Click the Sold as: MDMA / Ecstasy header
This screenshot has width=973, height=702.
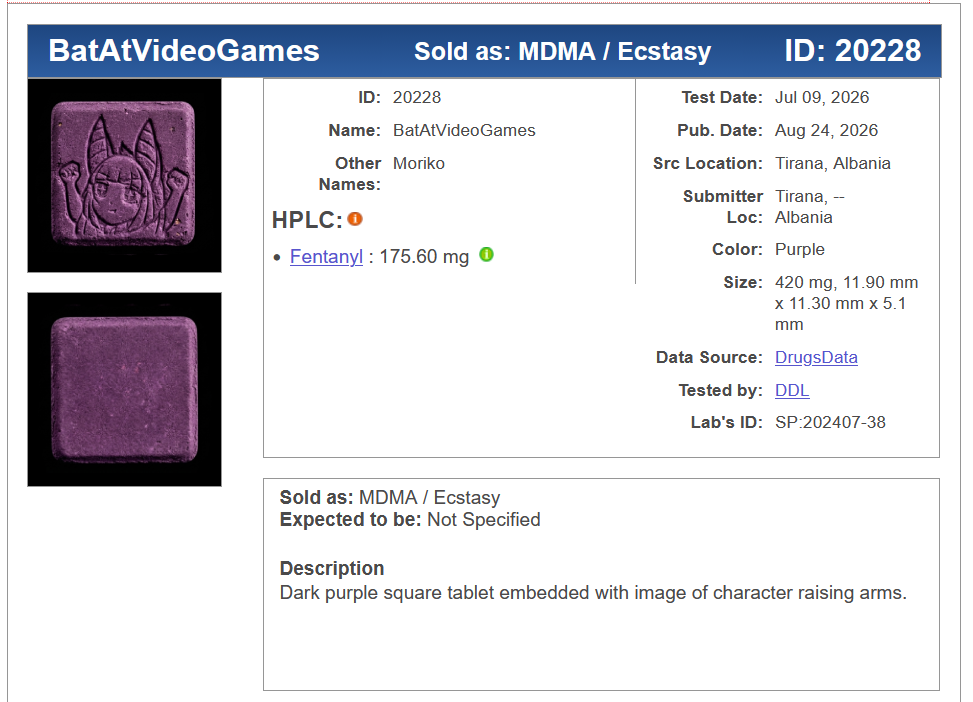(x=562, y=52)
